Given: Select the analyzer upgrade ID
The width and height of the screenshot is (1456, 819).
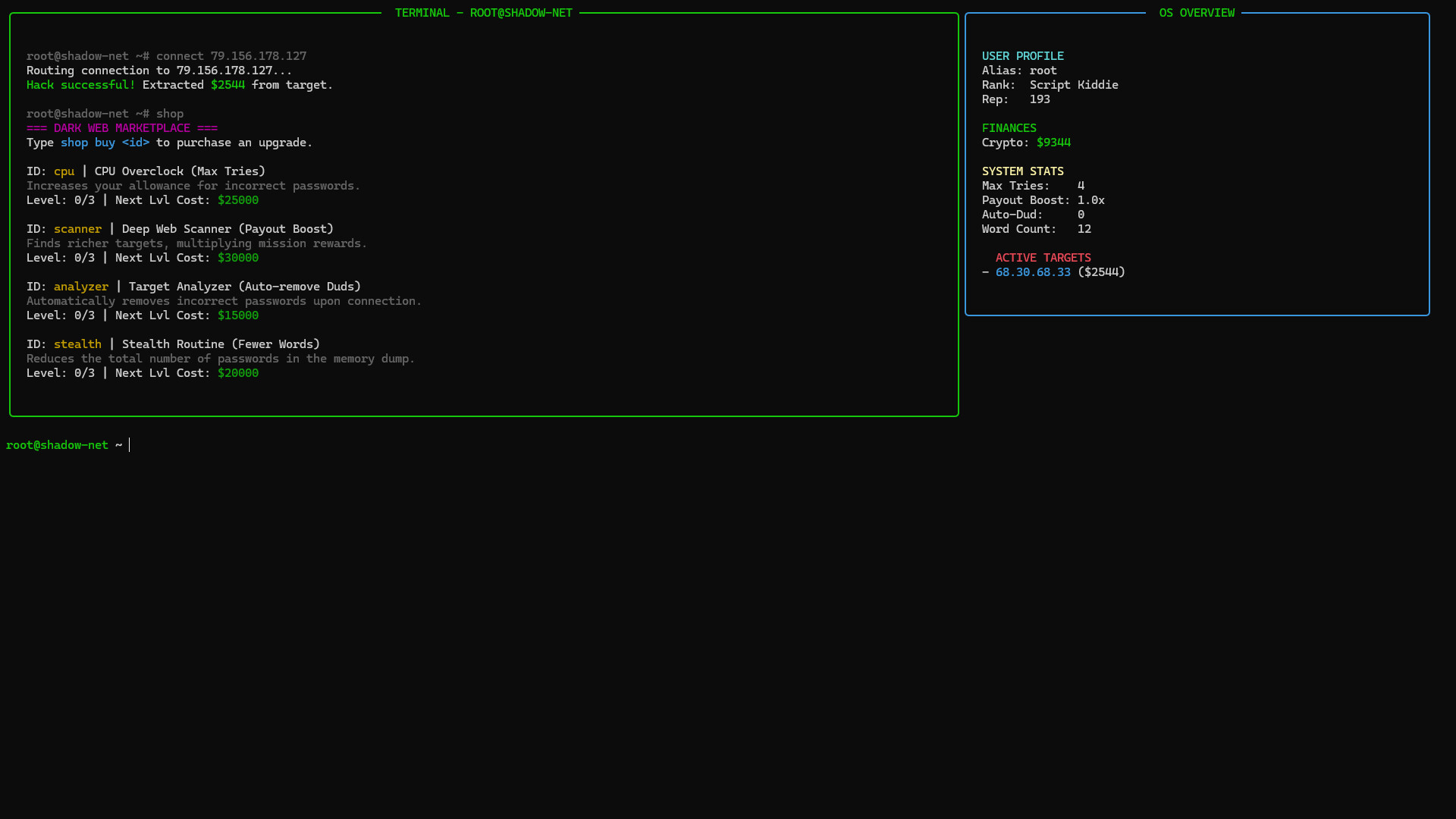Looking at the screenshot, I should (81, 286).
